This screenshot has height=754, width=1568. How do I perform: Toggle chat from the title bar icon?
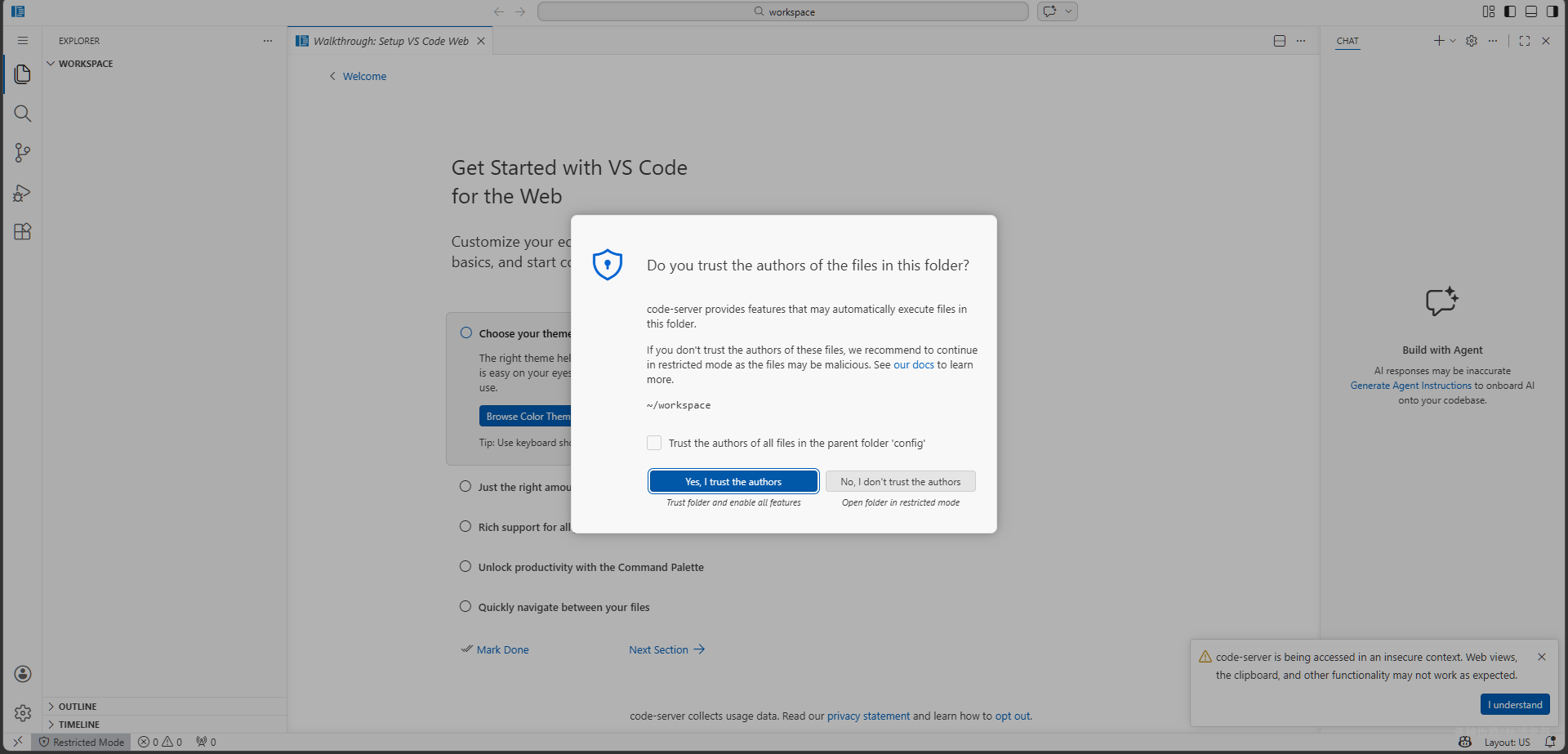pyautogui.click(x=1049, y=11)
